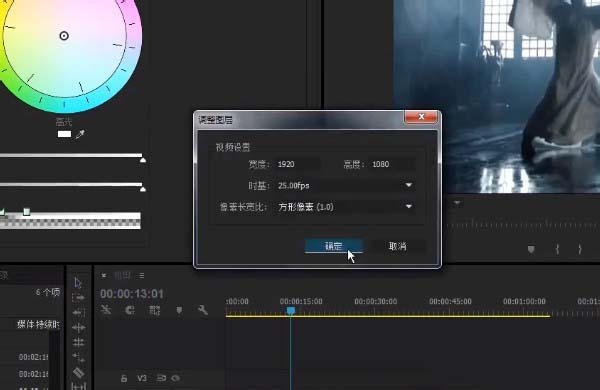
Task: Click the 00:01:00:00 mark on timeline ruler
Action: [x=524, y=302]
